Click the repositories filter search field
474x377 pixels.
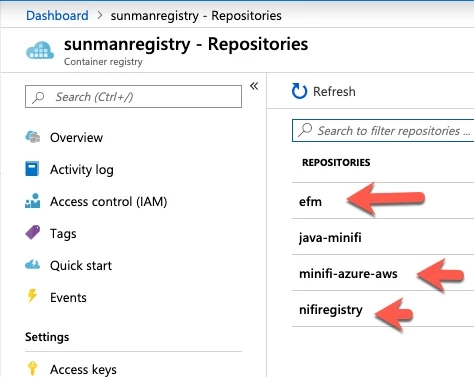[x=383, y=130]
